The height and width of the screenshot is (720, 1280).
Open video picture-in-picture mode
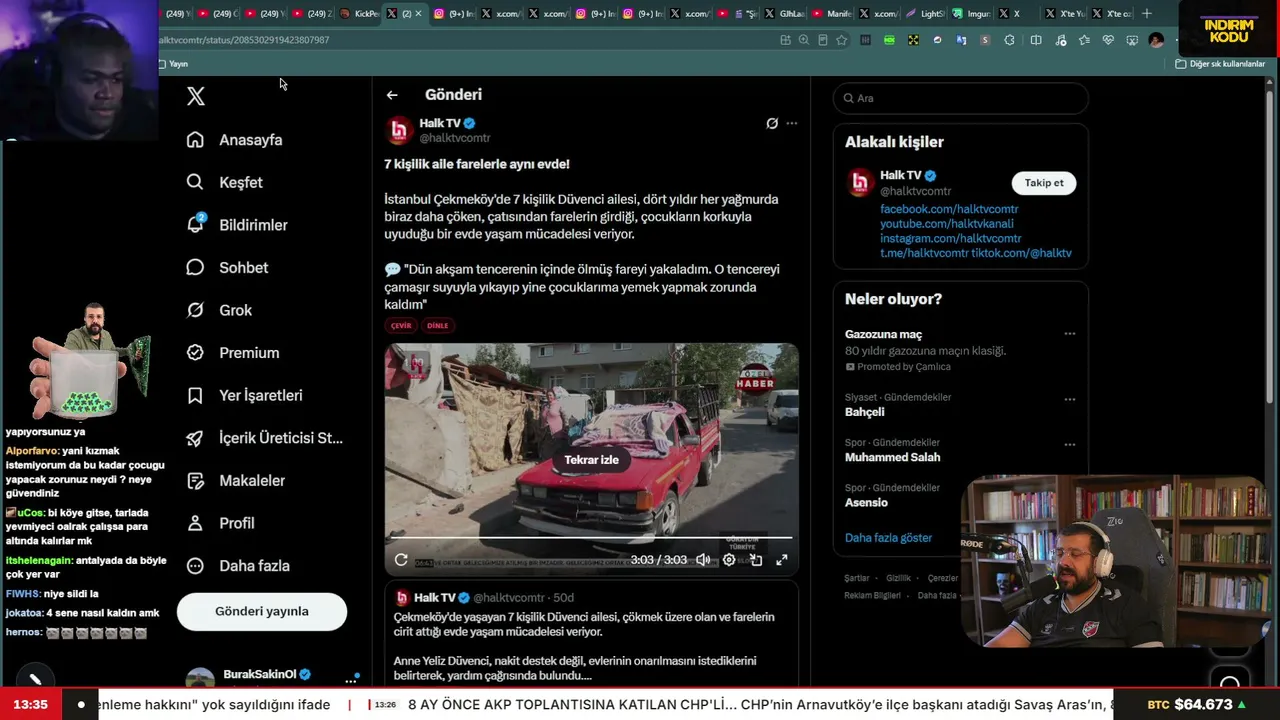(x=756, y=560)
